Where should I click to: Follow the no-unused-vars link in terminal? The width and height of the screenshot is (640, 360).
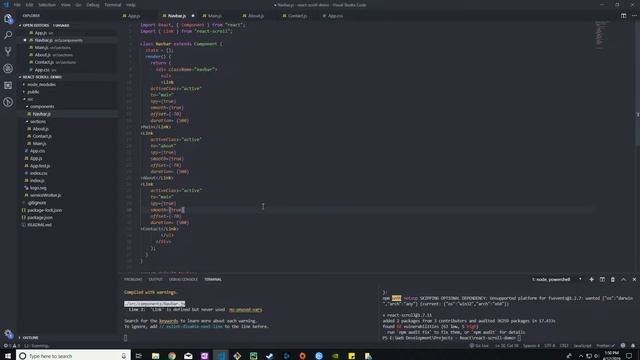tap(245, 310)
